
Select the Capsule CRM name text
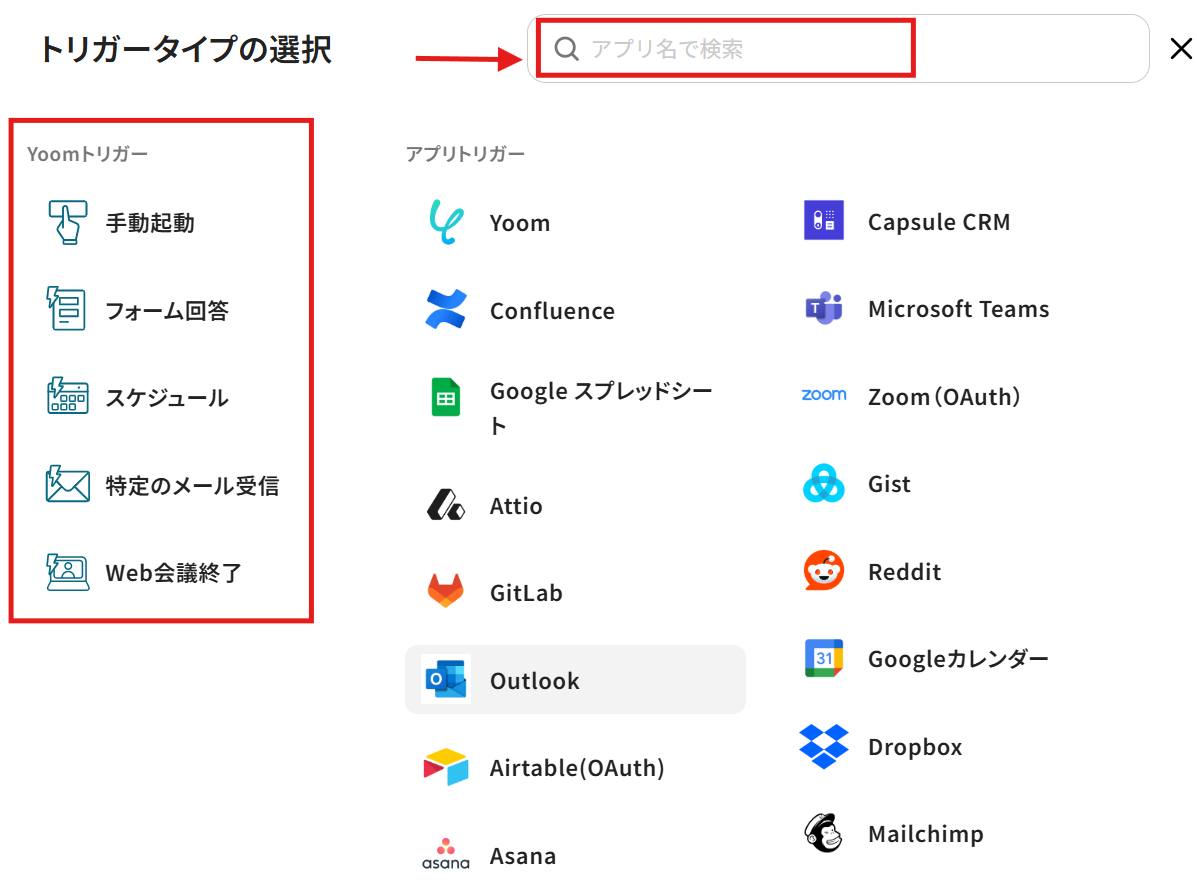pos(939,222)
